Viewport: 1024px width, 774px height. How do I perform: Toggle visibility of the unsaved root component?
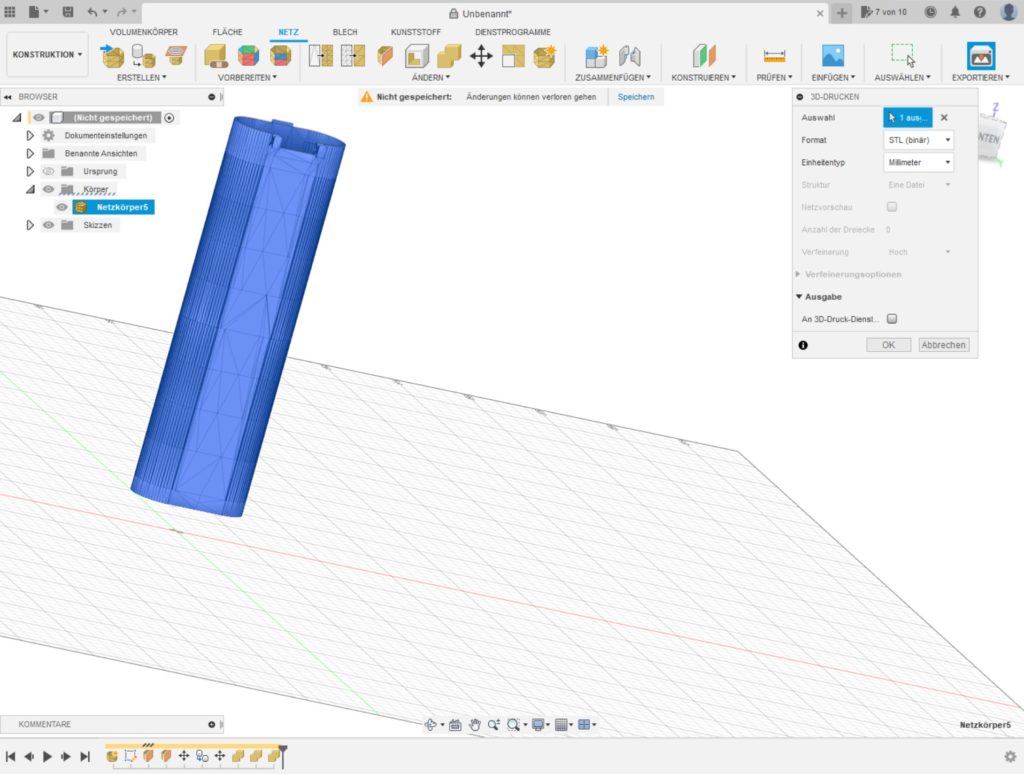pyautogui.click(x=39, y=118)
